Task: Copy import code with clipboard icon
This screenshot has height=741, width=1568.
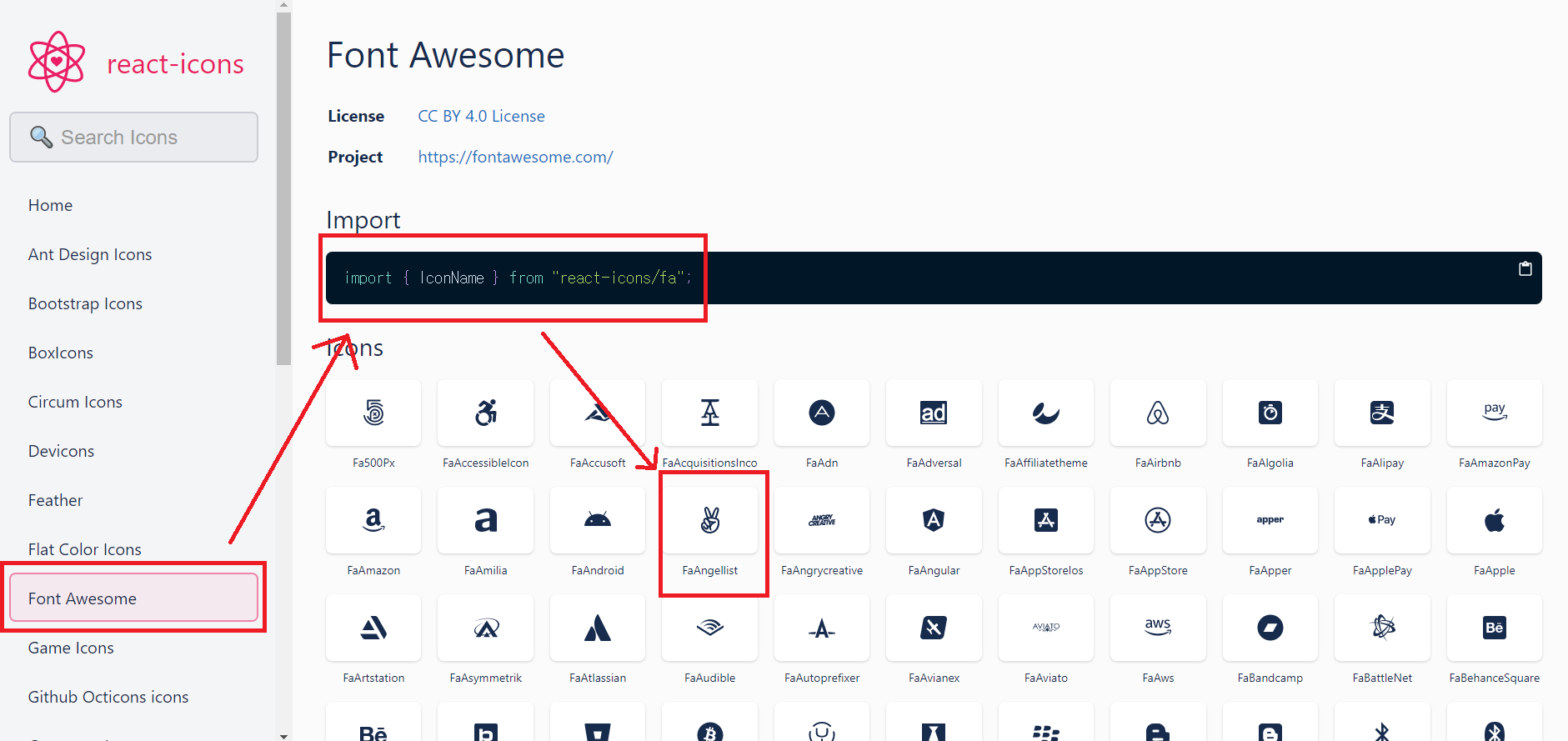Action: (x=1525, y=268)
